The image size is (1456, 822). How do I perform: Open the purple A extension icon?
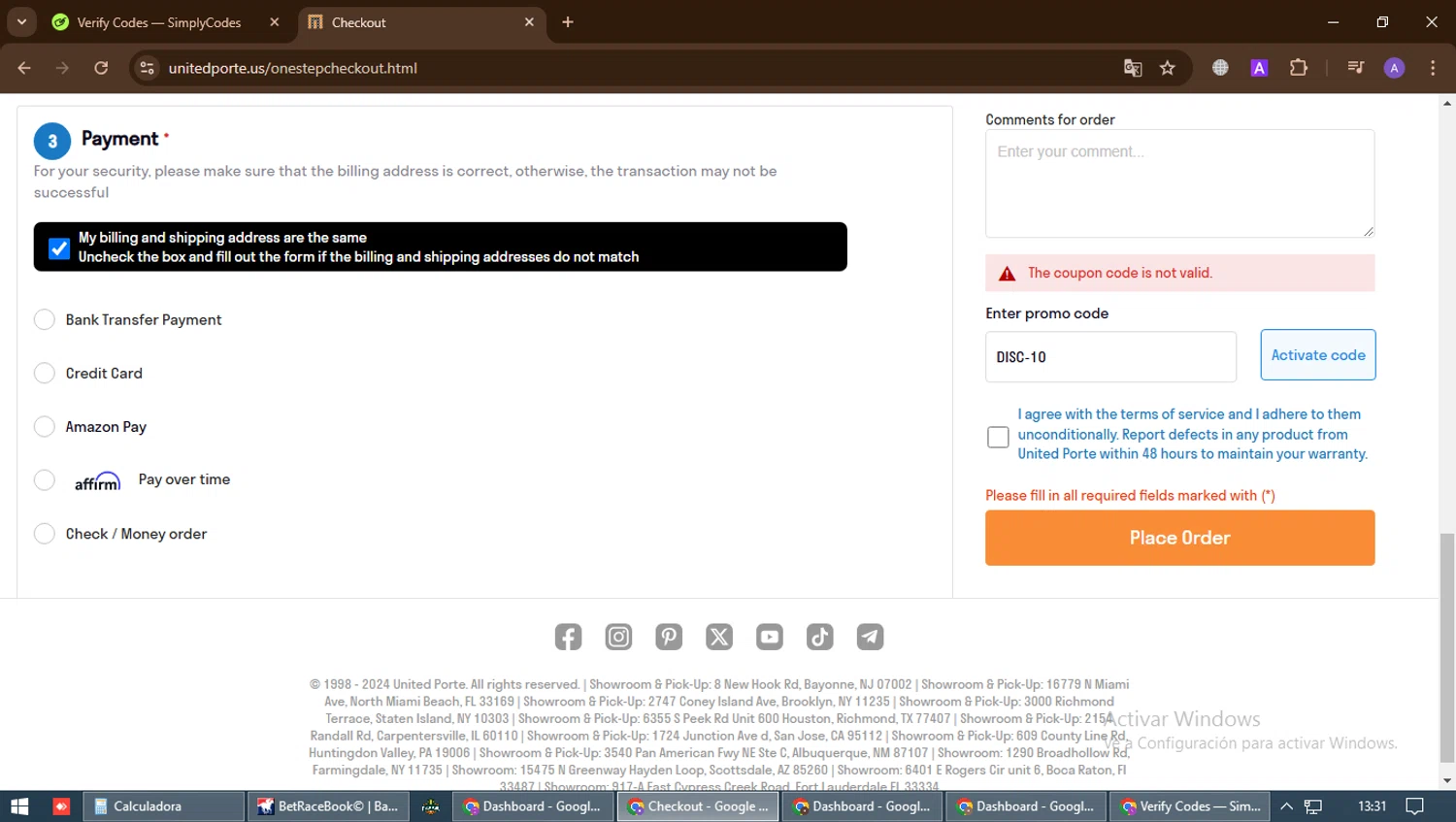pyautogui.click(x=1259, y=68)
